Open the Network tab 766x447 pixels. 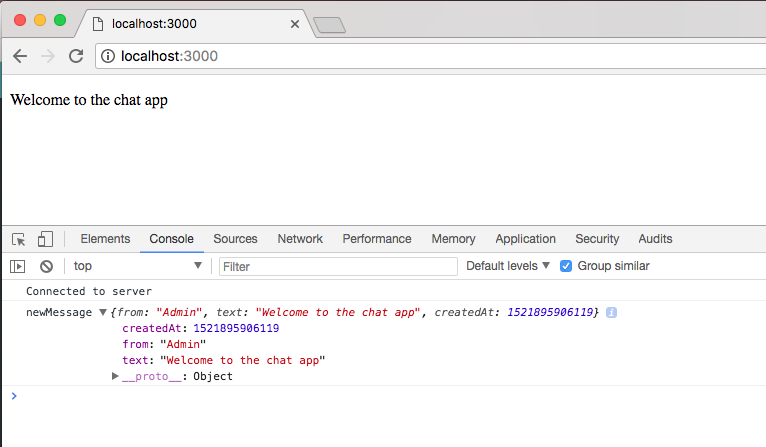300,239
